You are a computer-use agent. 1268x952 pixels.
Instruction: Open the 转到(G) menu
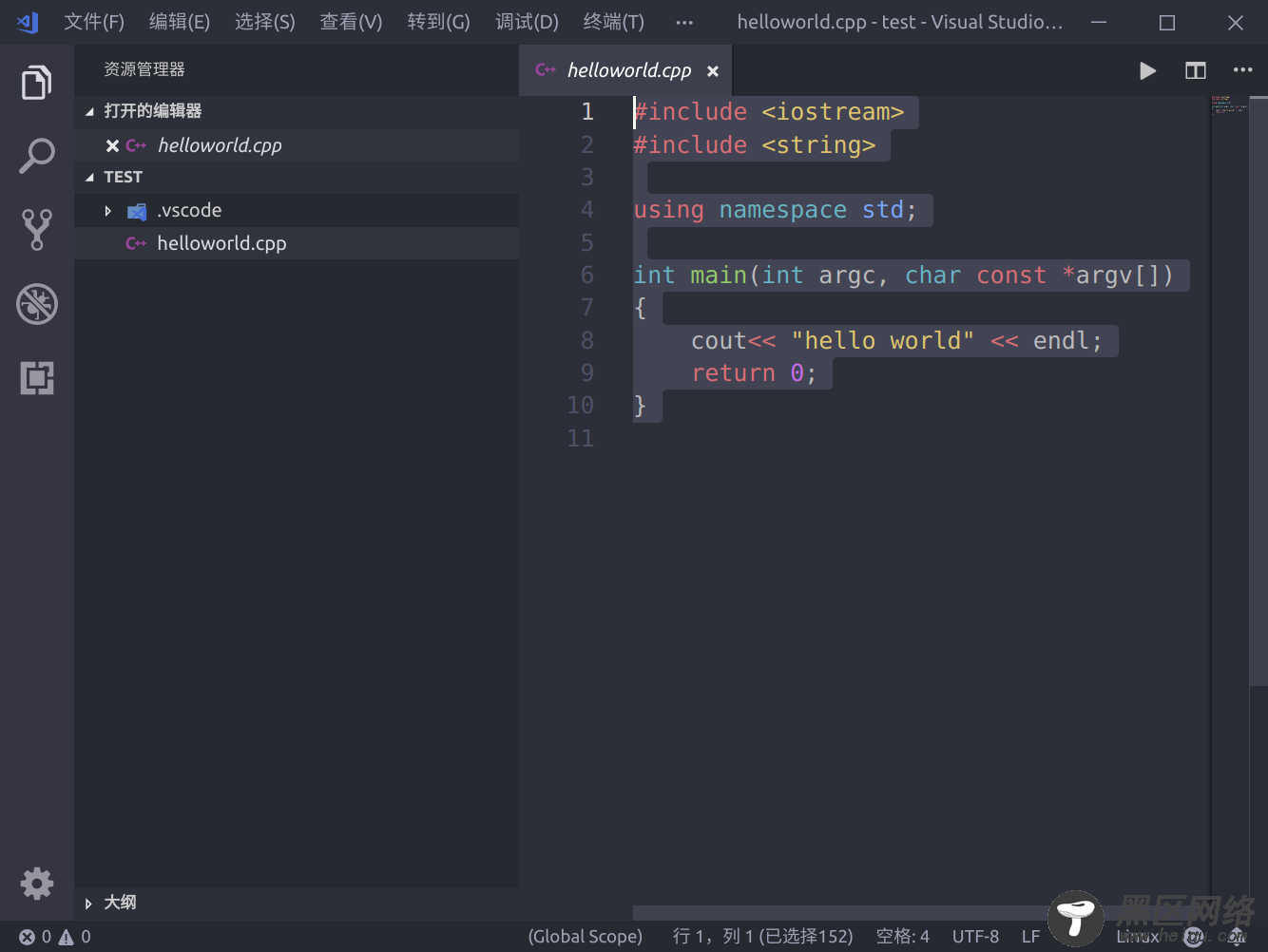coord(438,22)
